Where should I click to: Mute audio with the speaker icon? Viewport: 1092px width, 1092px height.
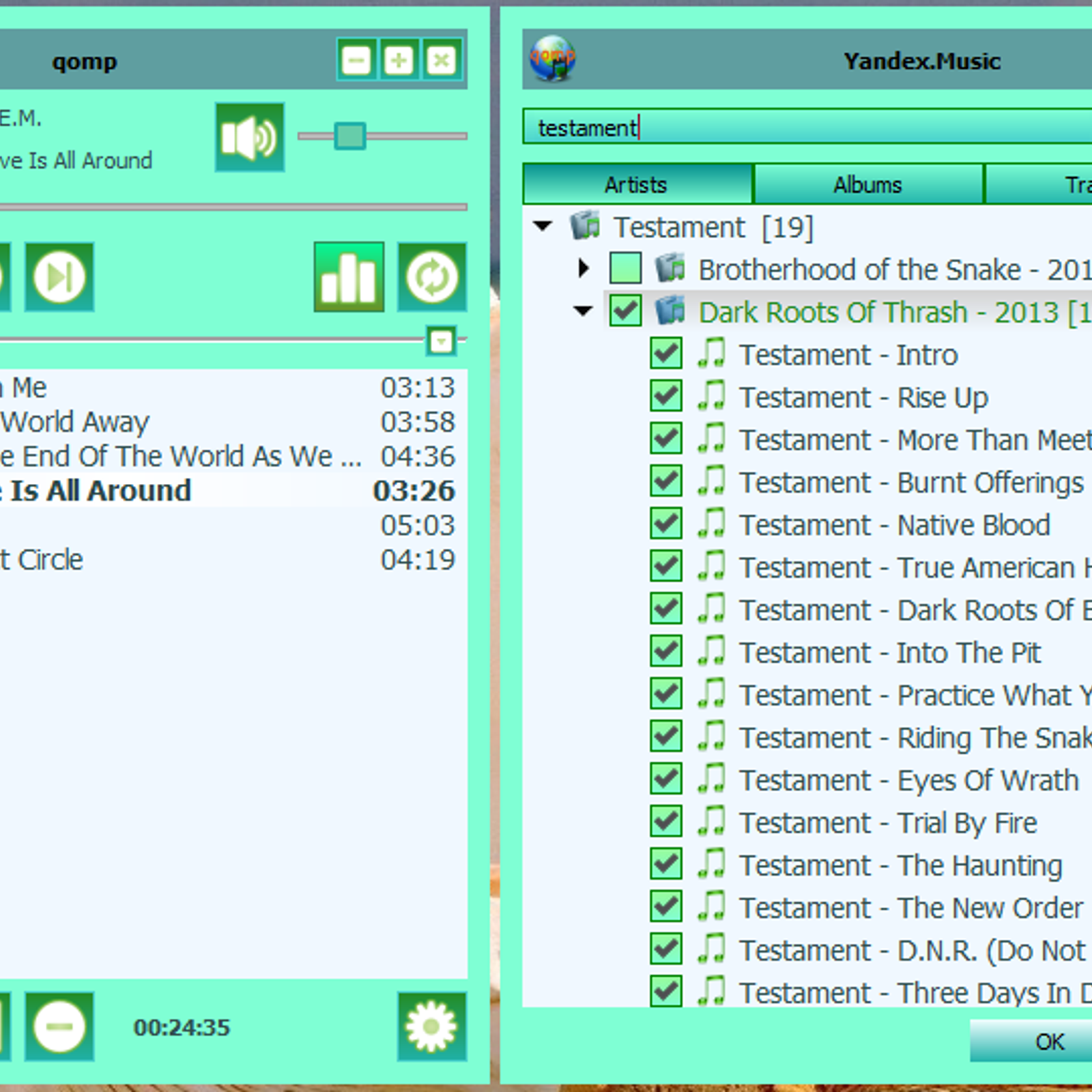coord(249,137)
